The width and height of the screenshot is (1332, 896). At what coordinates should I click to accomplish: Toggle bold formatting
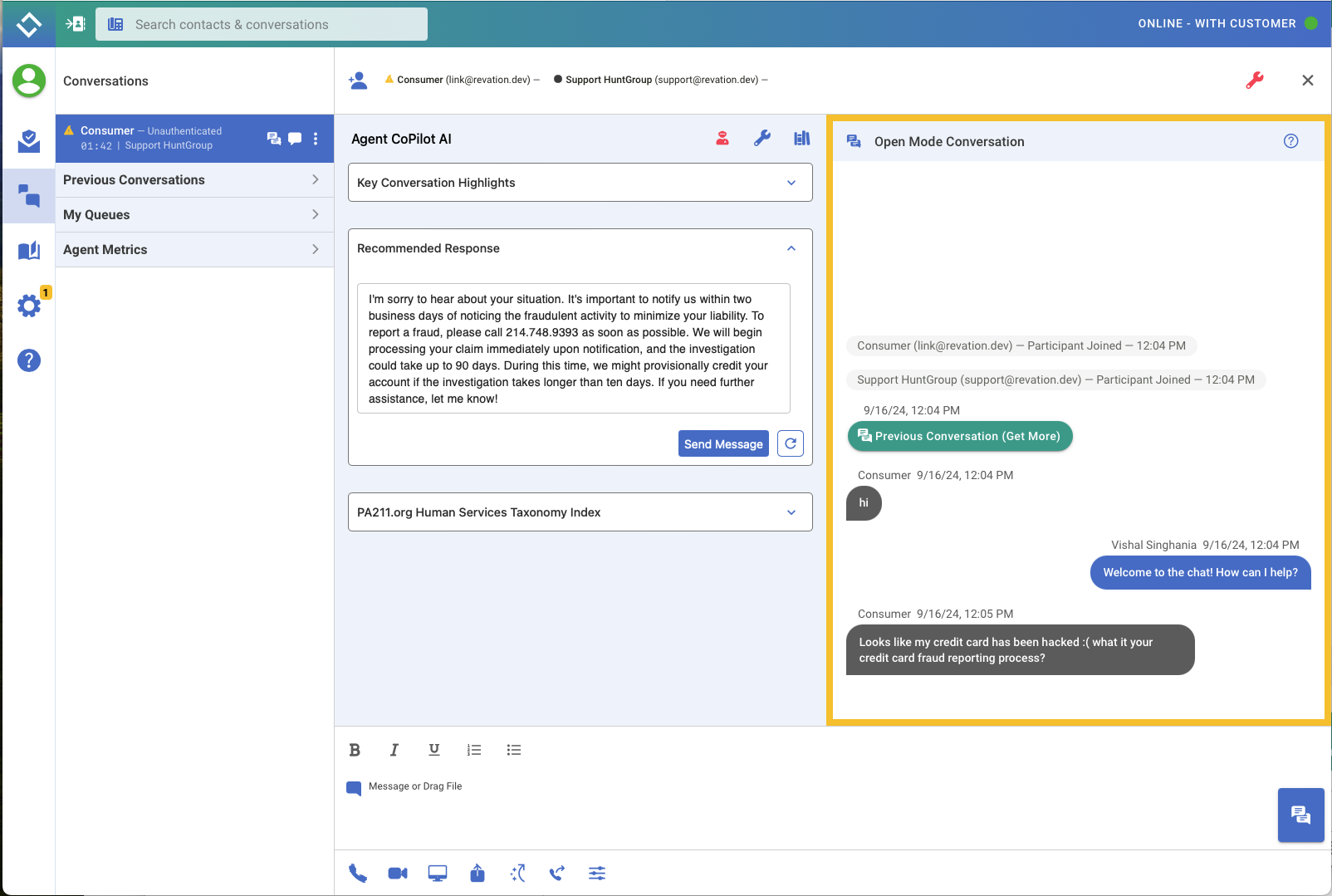tap(355, 750)
